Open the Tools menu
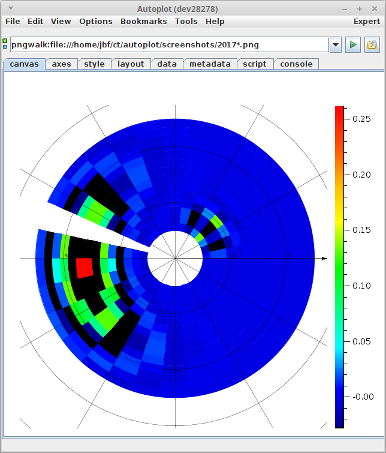 tap(186, 21)
